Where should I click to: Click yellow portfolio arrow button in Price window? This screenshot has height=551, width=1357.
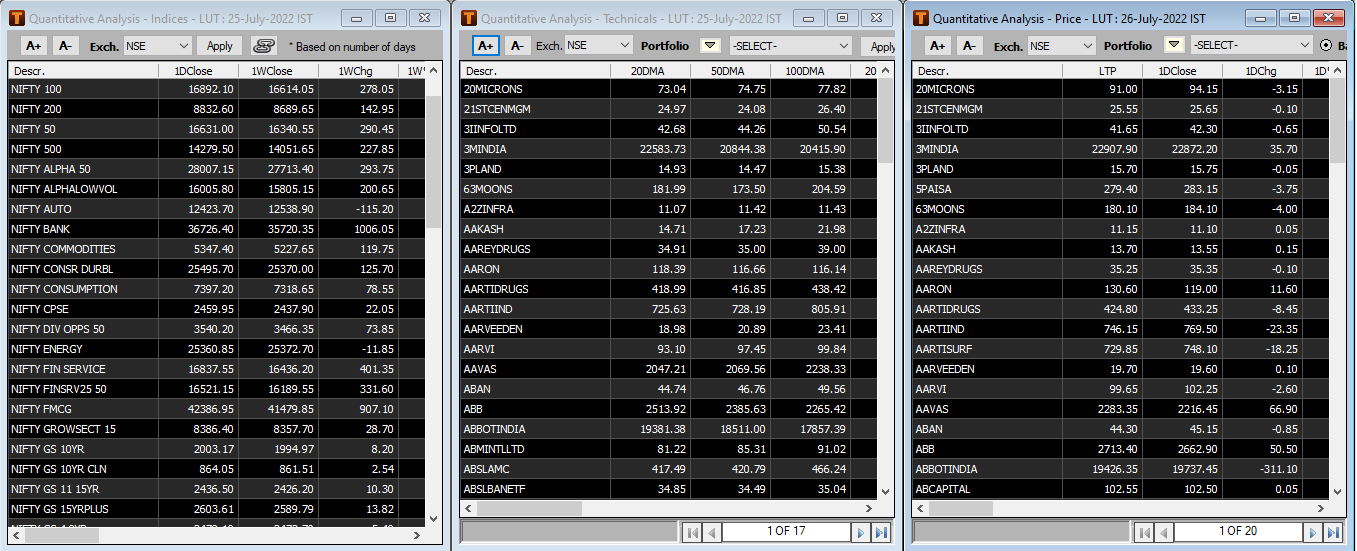click(1174, 45)
